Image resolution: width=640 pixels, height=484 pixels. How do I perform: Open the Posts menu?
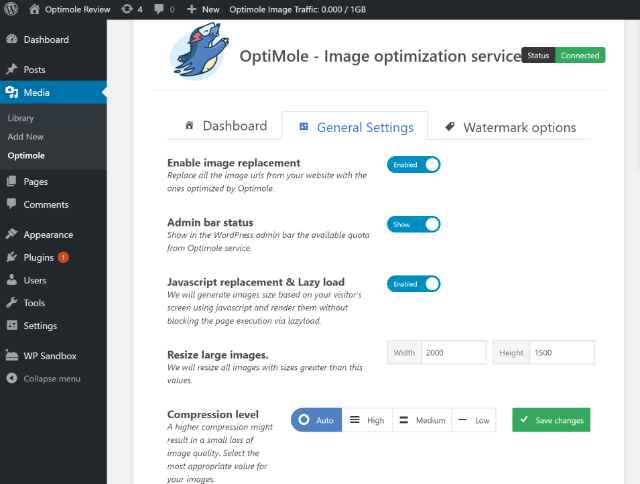[53, 69]
